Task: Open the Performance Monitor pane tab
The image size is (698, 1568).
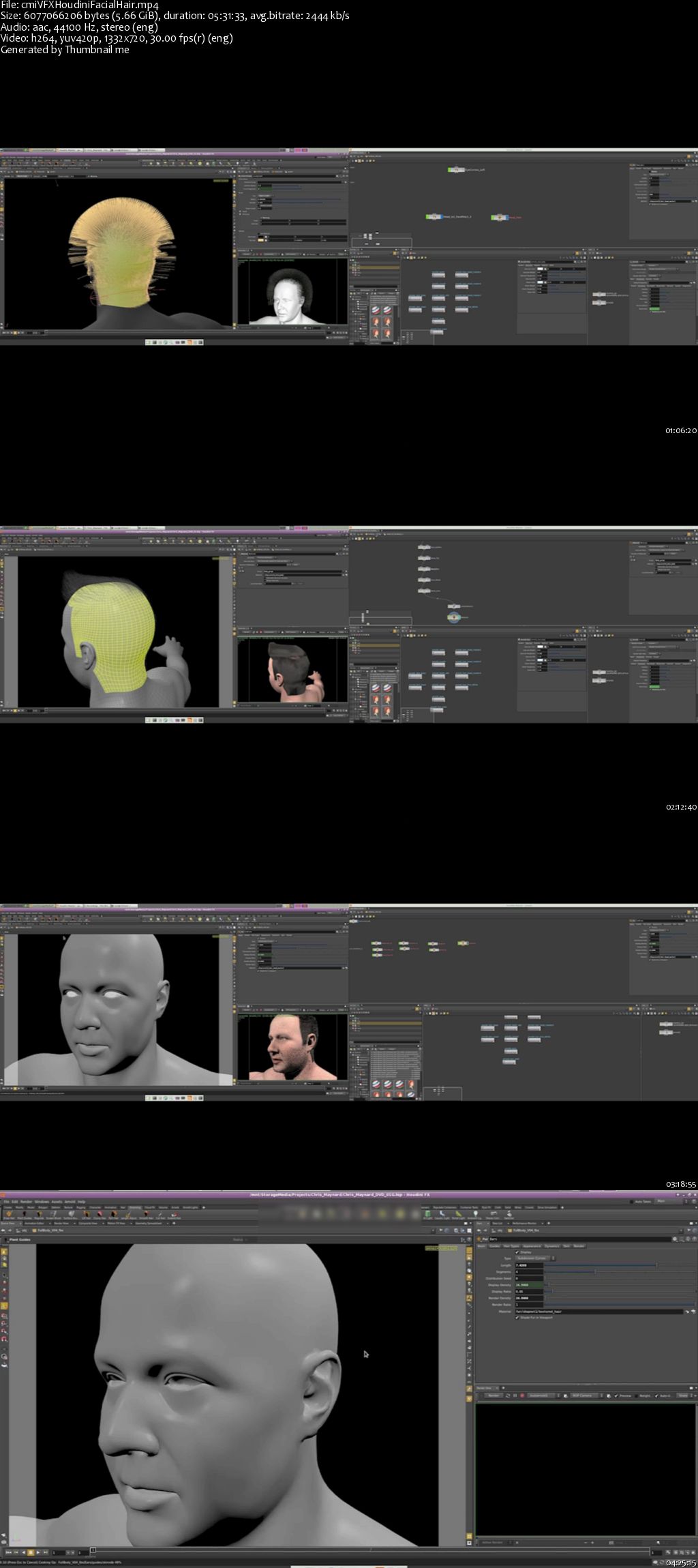Action: point(525,1224)
